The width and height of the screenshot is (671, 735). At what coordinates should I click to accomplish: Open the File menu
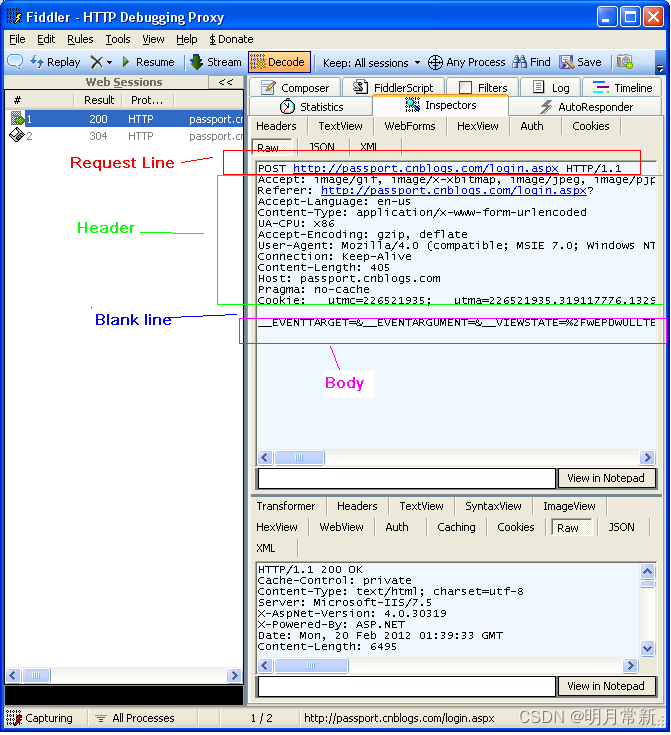(x=17, y=39)
